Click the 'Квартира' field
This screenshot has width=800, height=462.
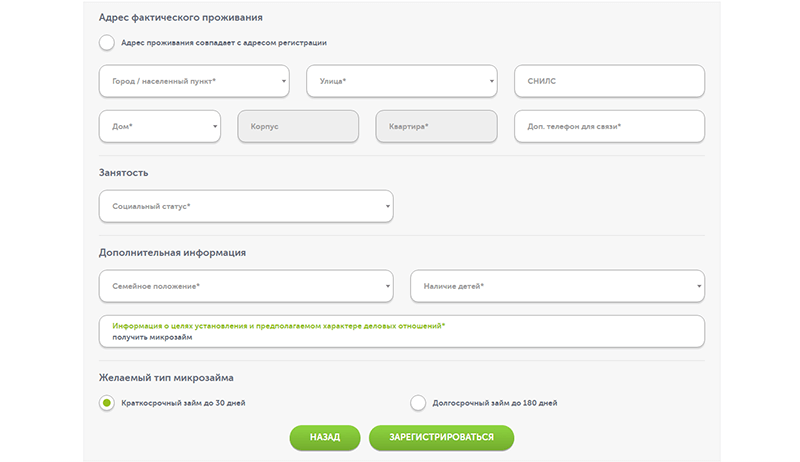click(437, 126)
